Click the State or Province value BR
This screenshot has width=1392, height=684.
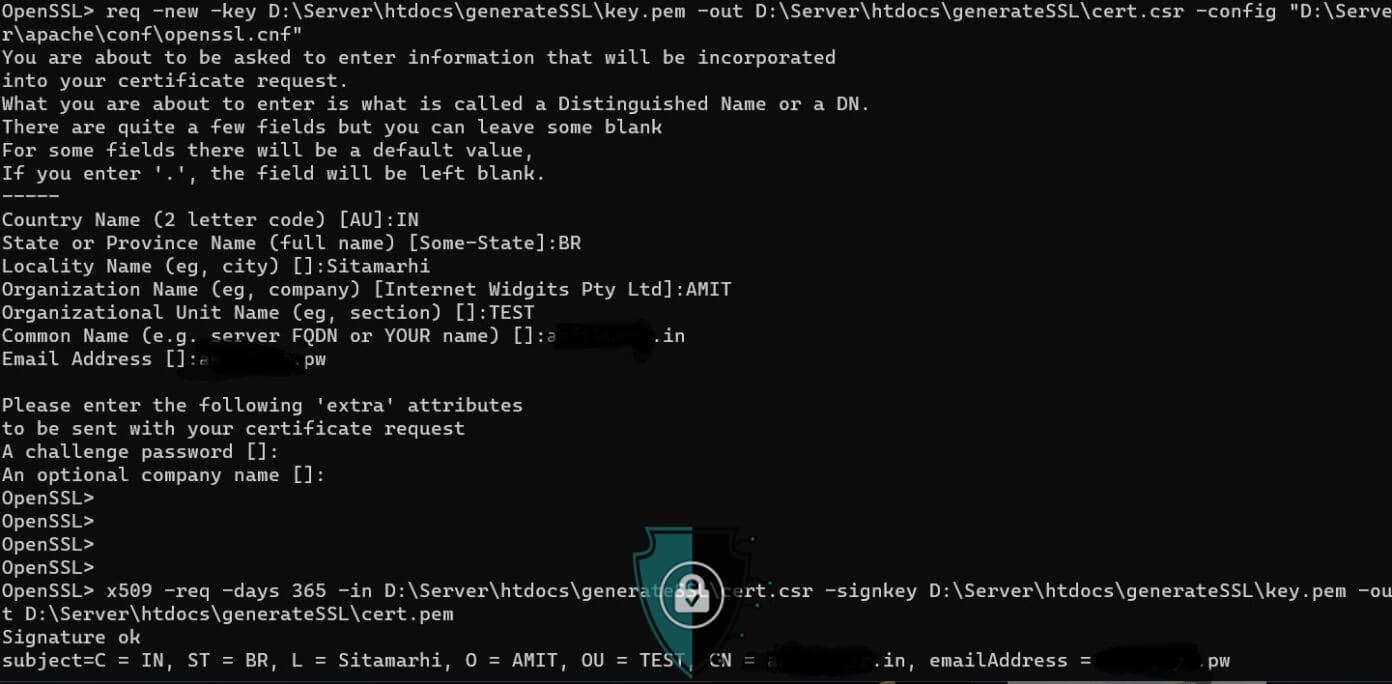[570, 242]
